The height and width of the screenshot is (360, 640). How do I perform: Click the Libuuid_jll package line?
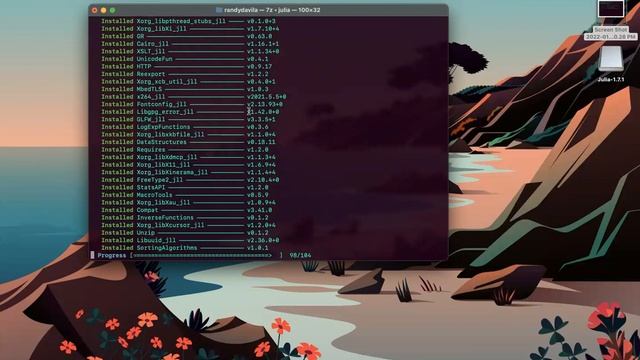click(190, 240)
